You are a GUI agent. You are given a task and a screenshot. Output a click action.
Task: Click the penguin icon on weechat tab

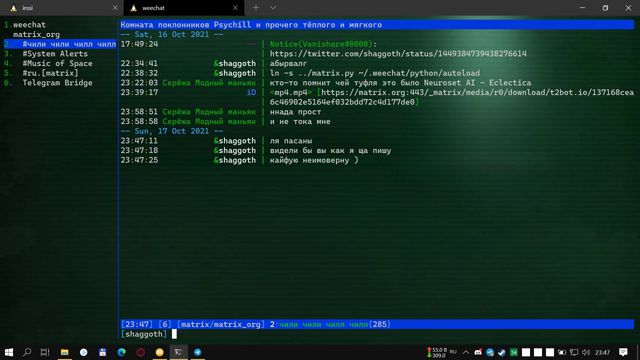133,8
